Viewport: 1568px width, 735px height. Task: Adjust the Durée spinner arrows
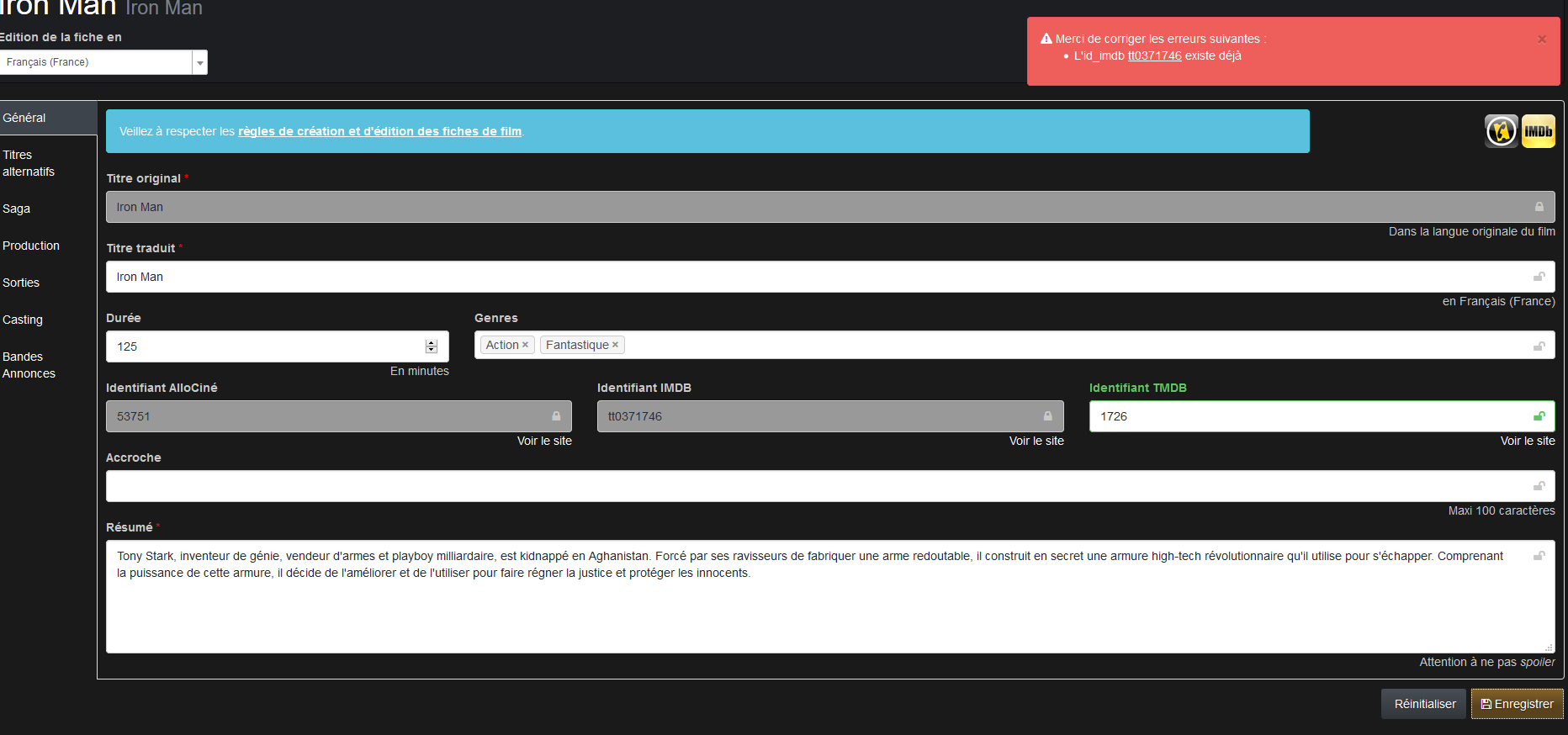(432, 346)
